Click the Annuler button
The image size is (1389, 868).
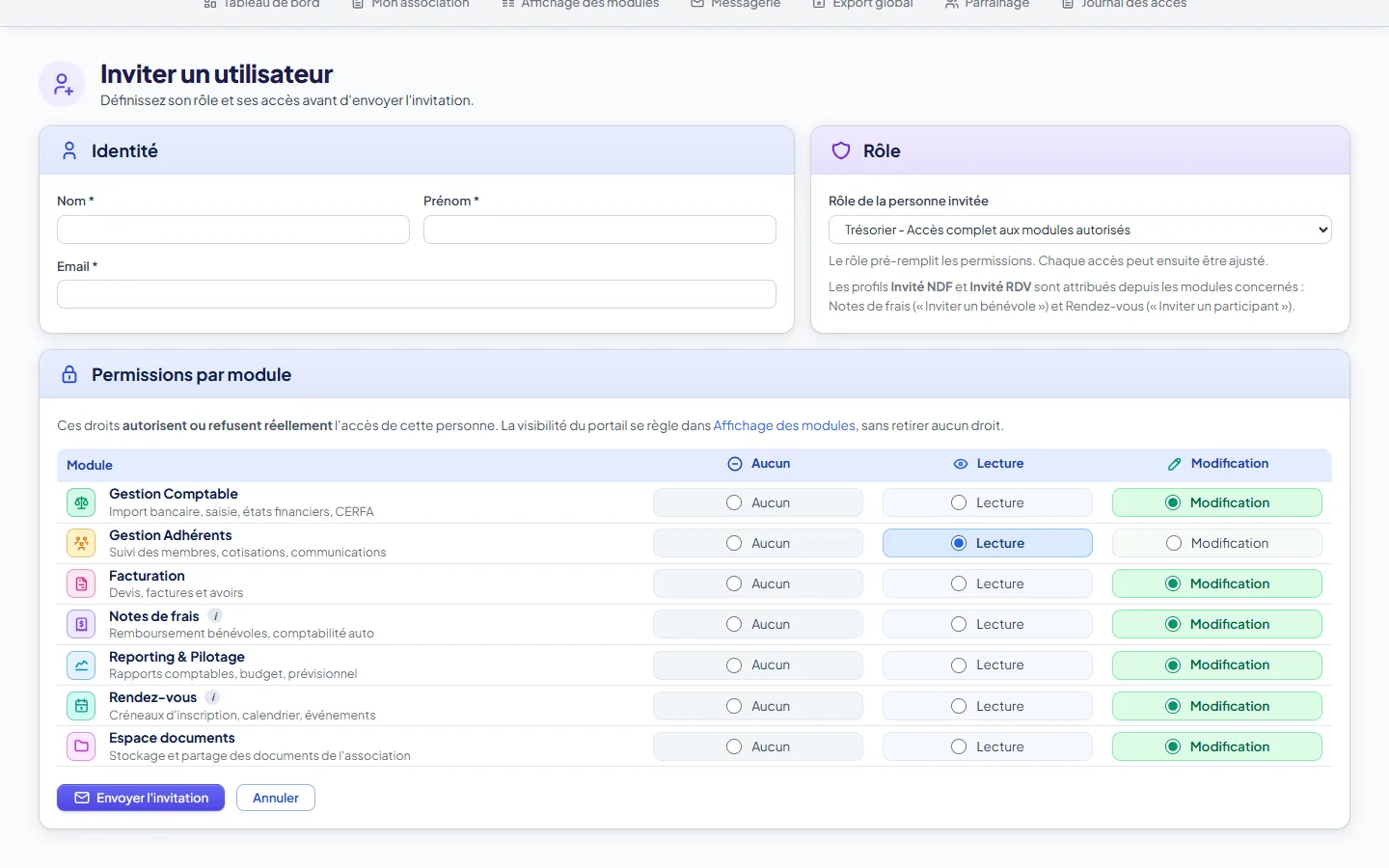276,798
